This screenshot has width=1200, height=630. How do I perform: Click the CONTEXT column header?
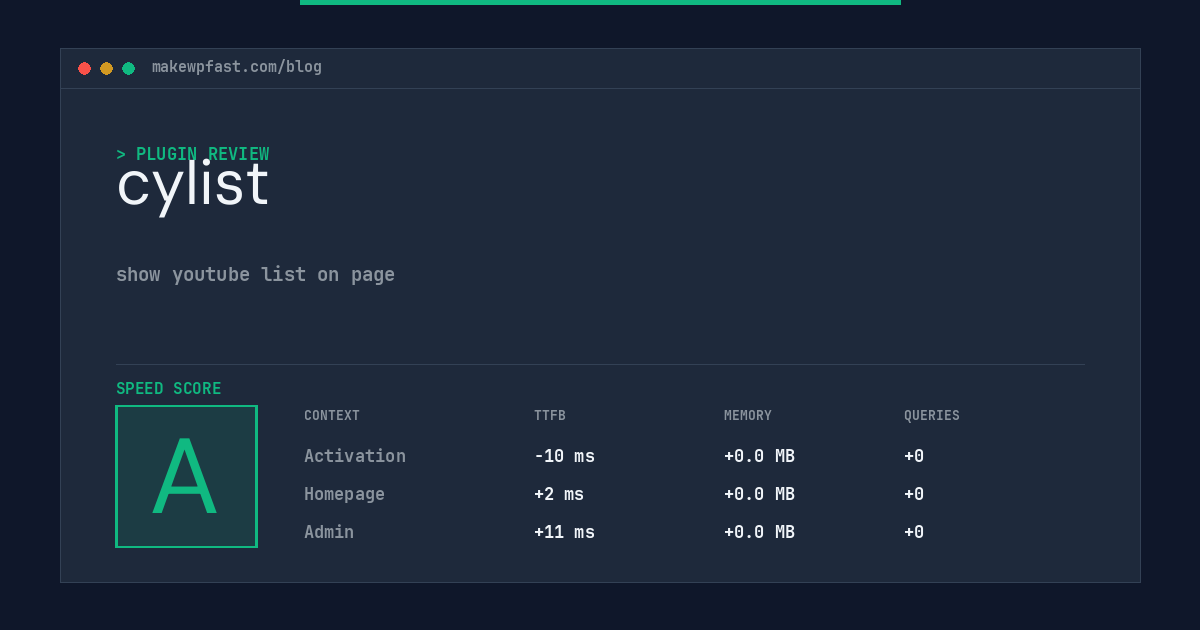(332, 416)
